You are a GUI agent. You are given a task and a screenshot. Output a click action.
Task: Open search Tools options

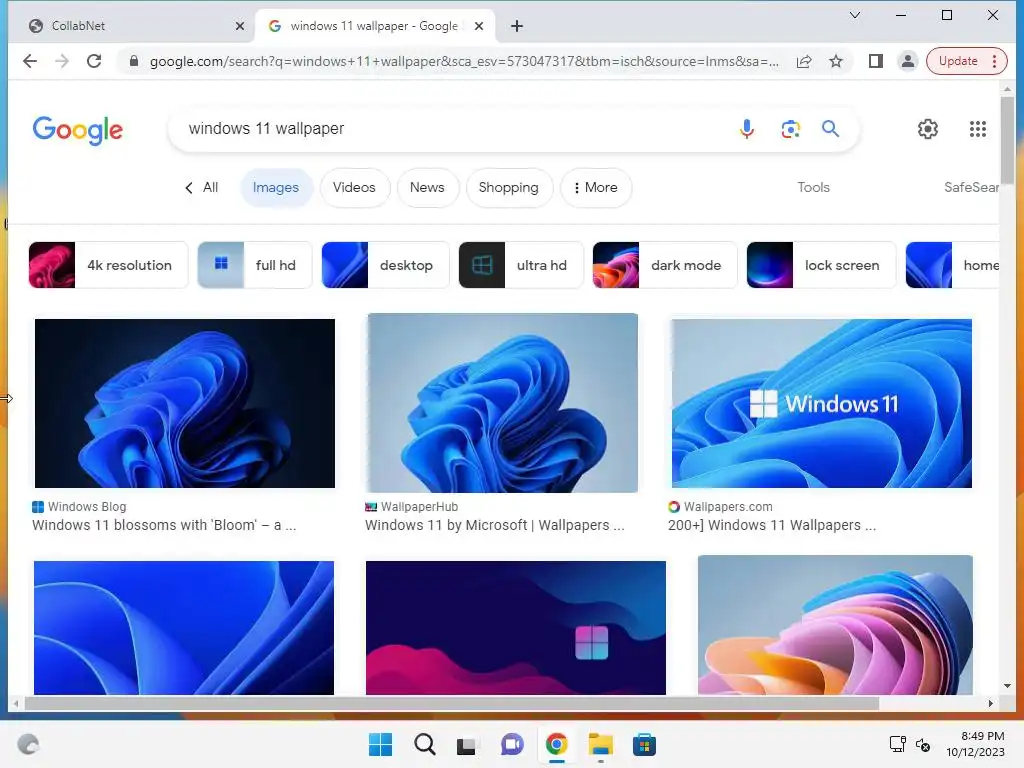point(813,187)
